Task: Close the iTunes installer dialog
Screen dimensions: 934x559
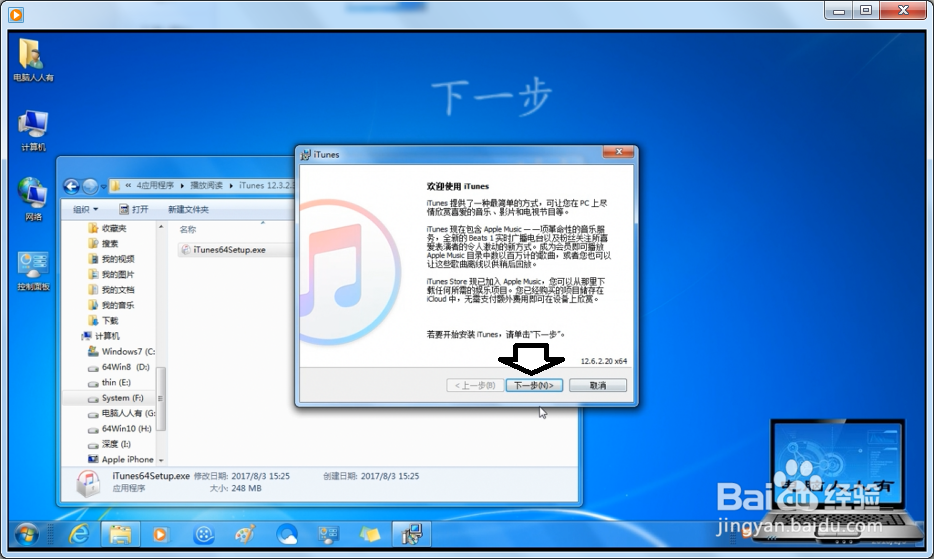Action: tap(618, 152)
